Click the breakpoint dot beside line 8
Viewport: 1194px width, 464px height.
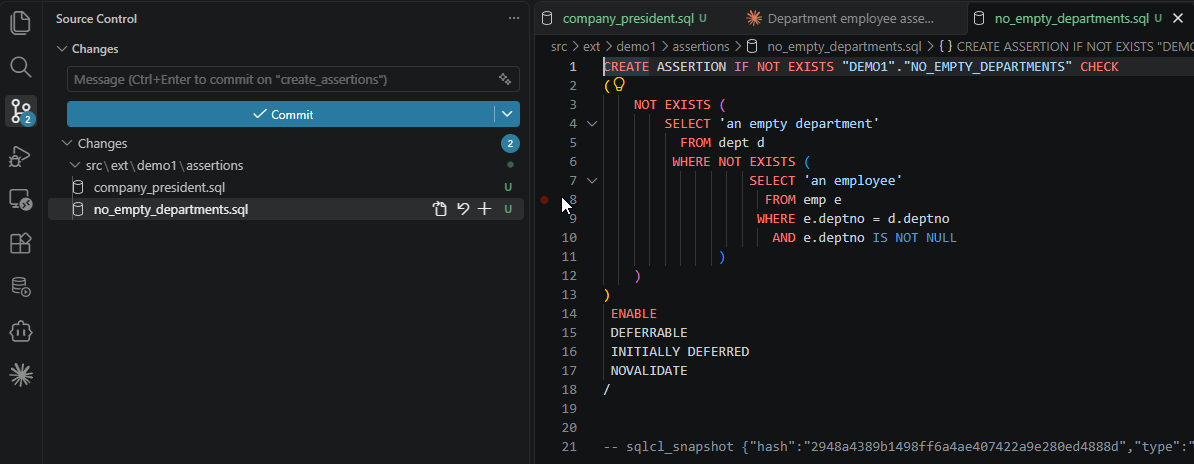pos(544,200)
